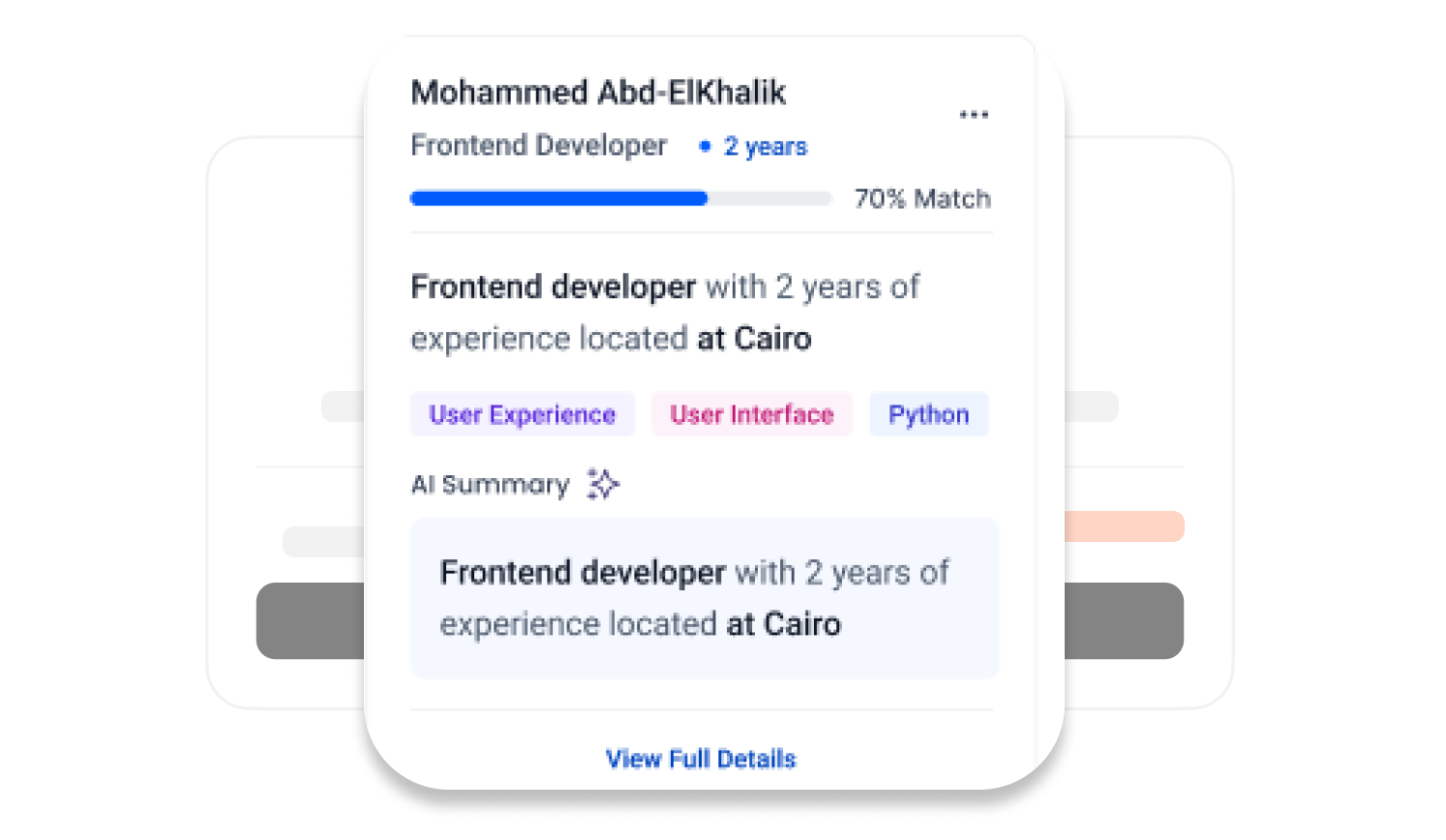The width and height of the screenshot is (1446, 840).
Task: Click the blue dot before 2 years
Action: [x=705, y=146]
